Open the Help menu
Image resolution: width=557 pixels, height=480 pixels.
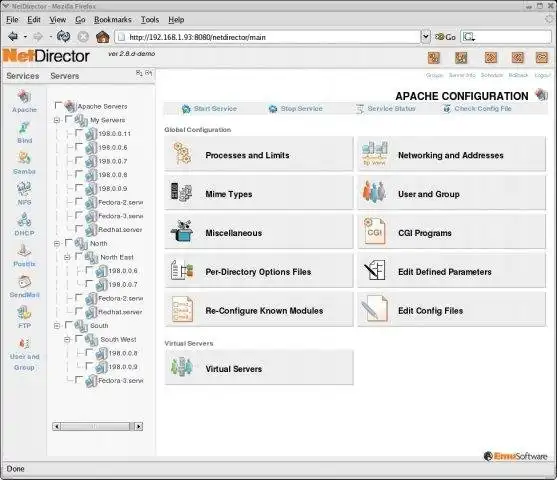(176, 20)
